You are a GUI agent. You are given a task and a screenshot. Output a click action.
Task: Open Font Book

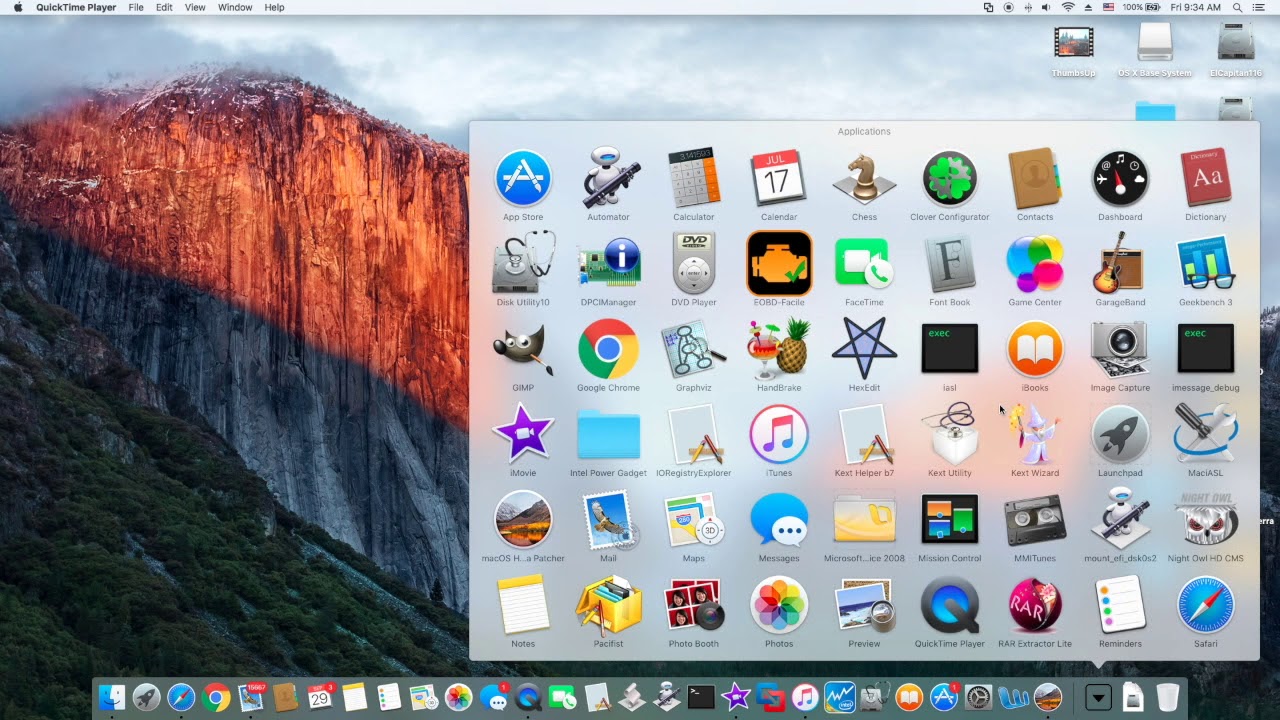(x=950, y=264)
